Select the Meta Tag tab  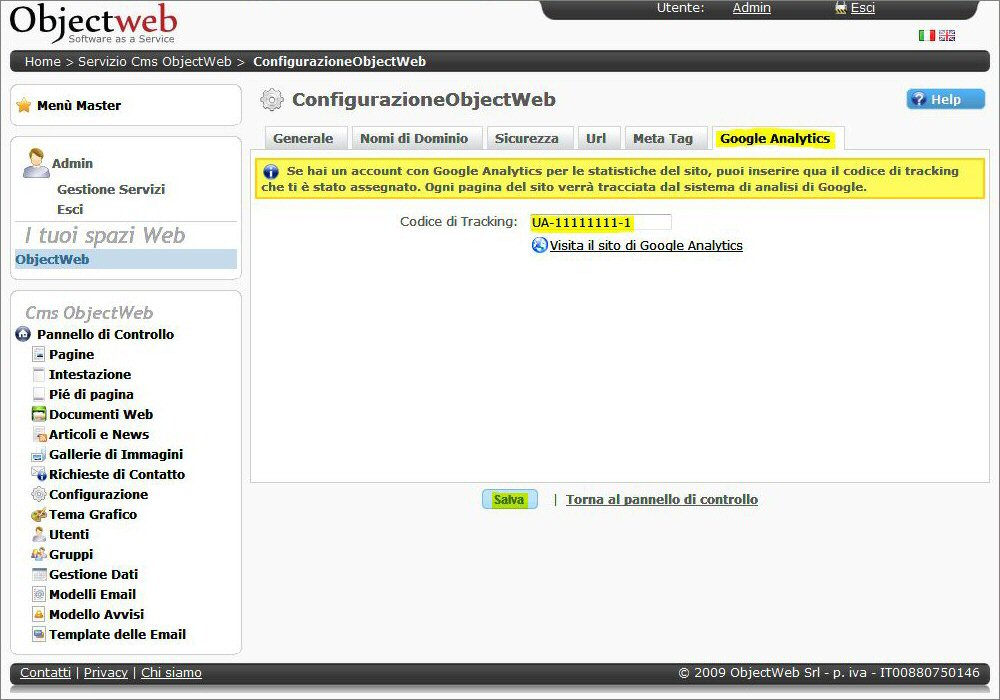click(662, 139)
